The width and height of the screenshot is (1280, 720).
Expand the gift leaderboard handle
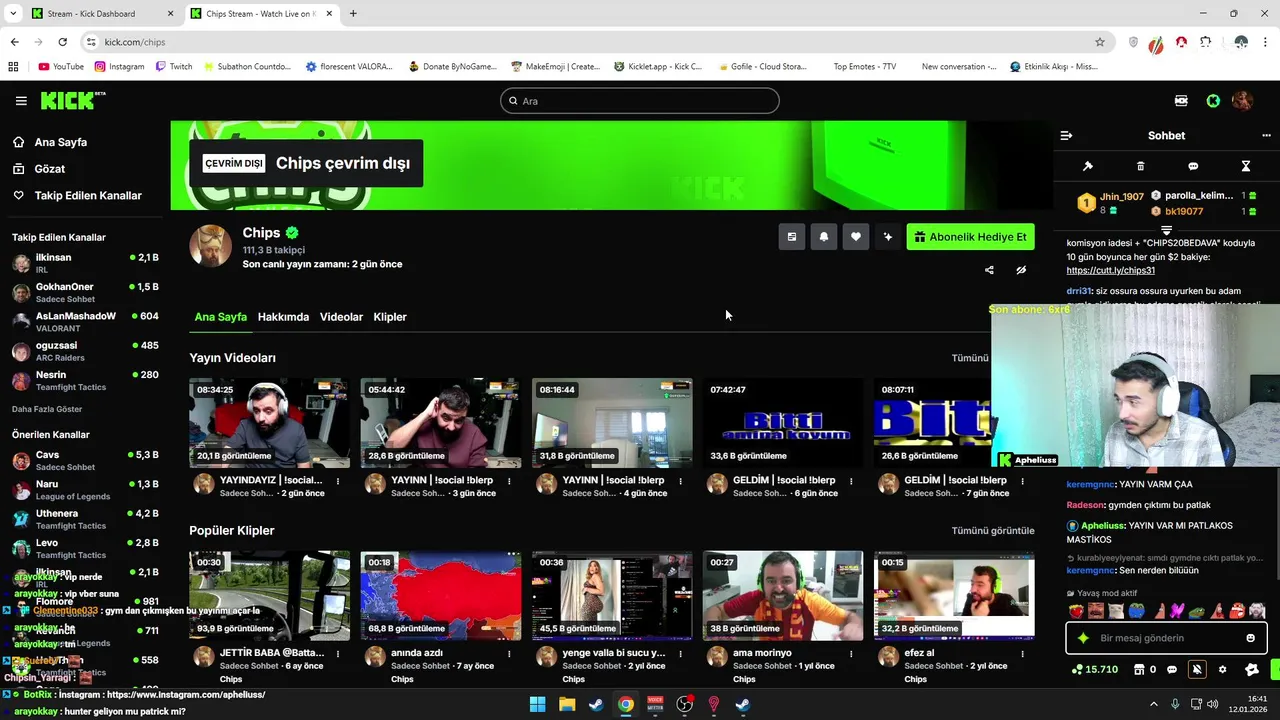pos(1166,231)
